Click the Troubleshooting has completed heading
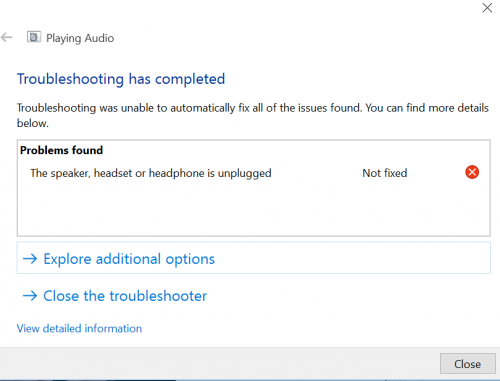This screenshot has width=500, height=381. point(121,79)
